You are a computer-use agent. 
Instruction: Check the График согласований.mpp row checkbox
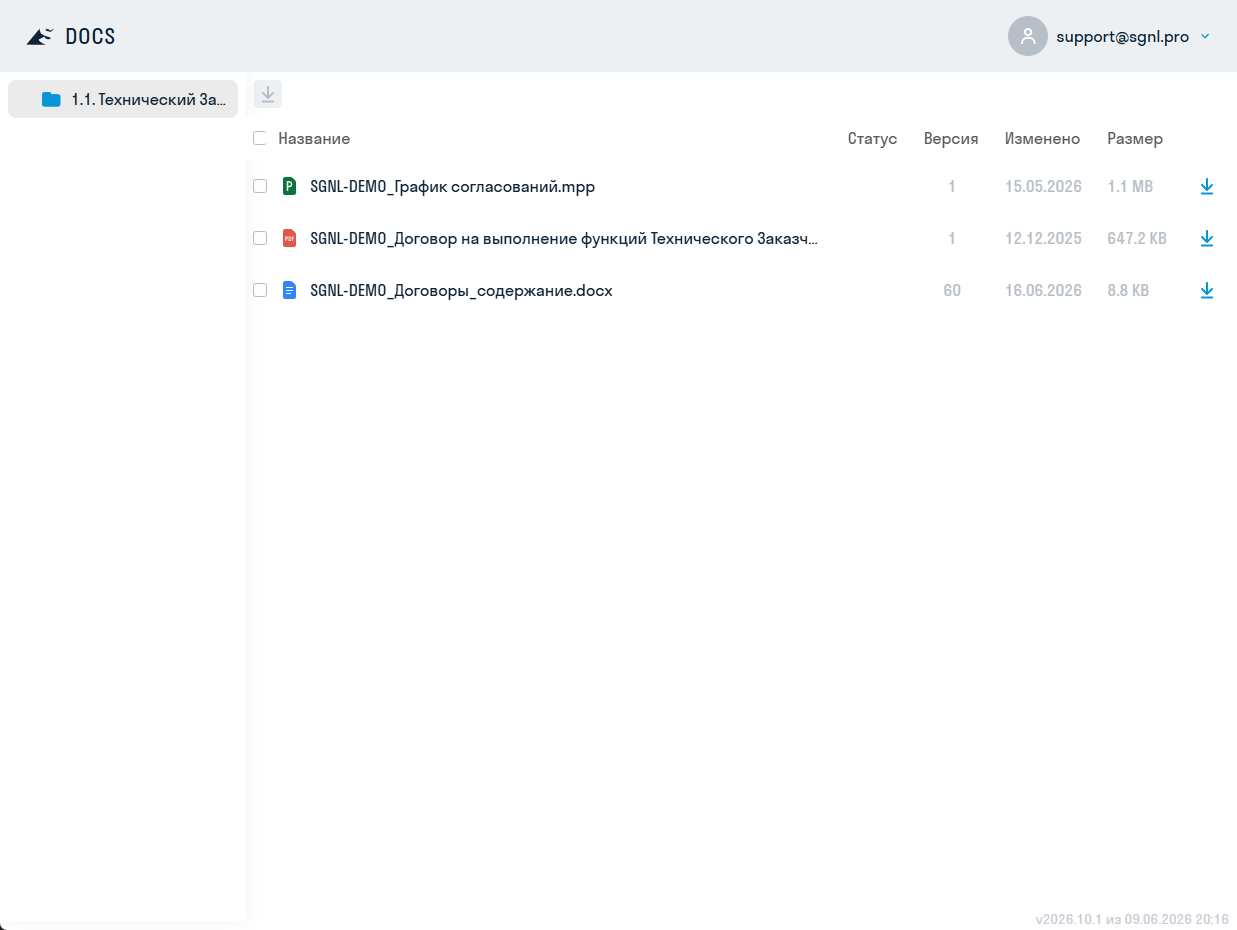click(x=260, y=186)
